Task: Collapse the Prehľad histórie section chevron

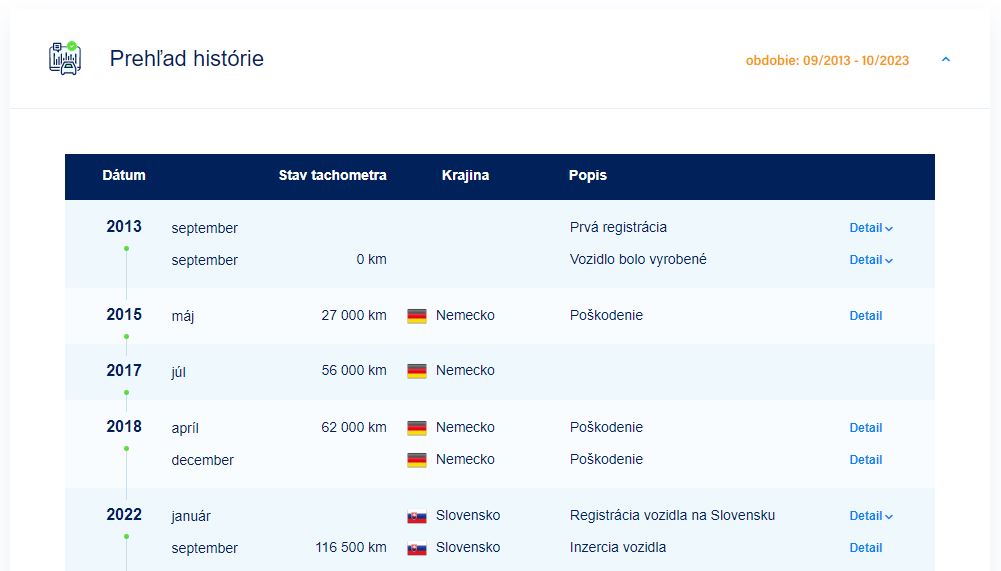Action: tap(945, 59)
